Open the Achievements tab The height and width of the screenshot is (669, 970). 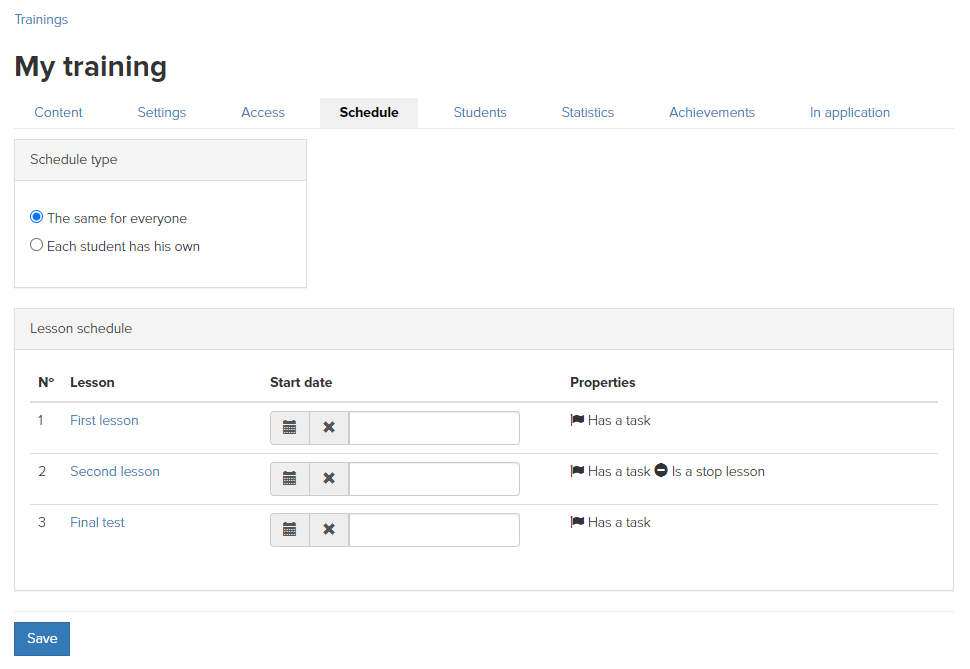pyautogui.click(x=712, y=113)
